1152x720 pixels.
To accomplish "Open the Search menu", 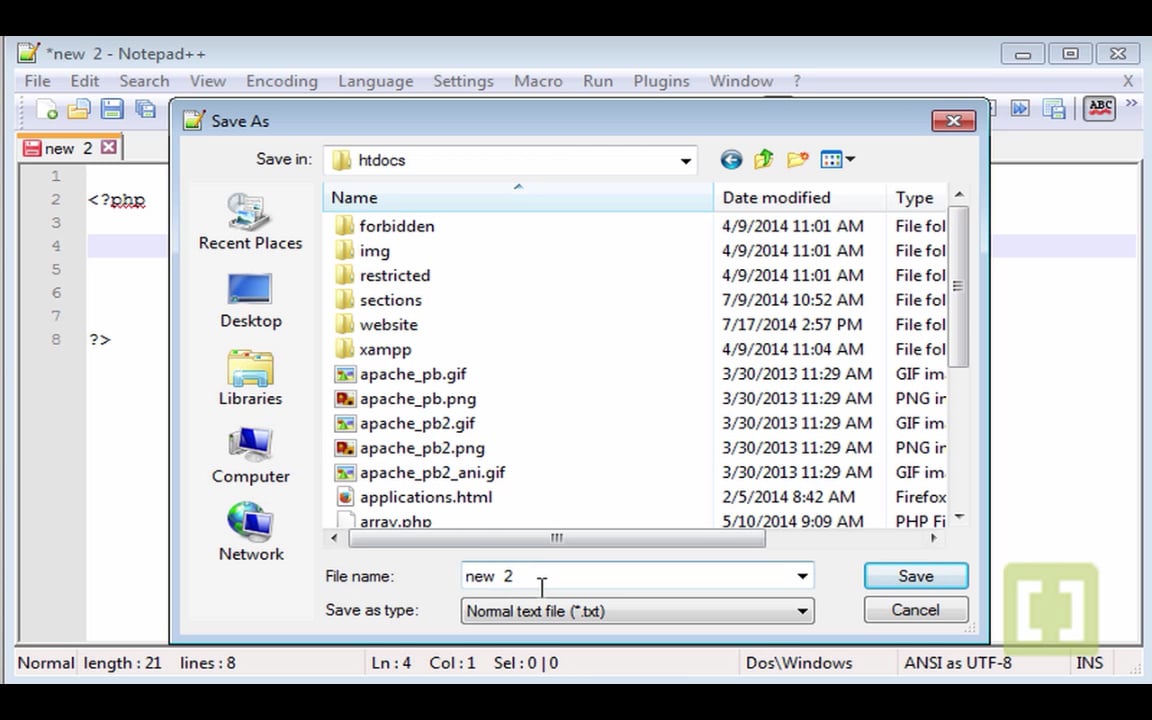I will coord(144,81).
